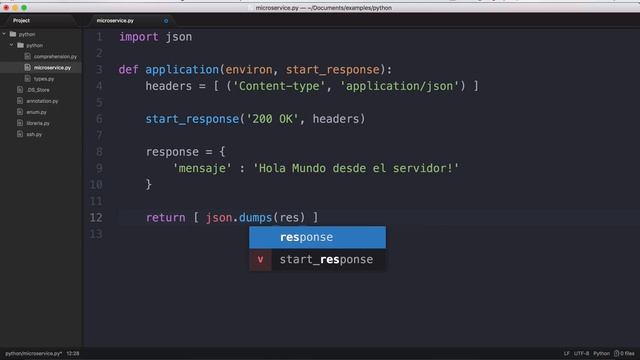Screen dimensions: 640x360
Task: Open .DS_Store in the tree
Action: coord(38,90)
